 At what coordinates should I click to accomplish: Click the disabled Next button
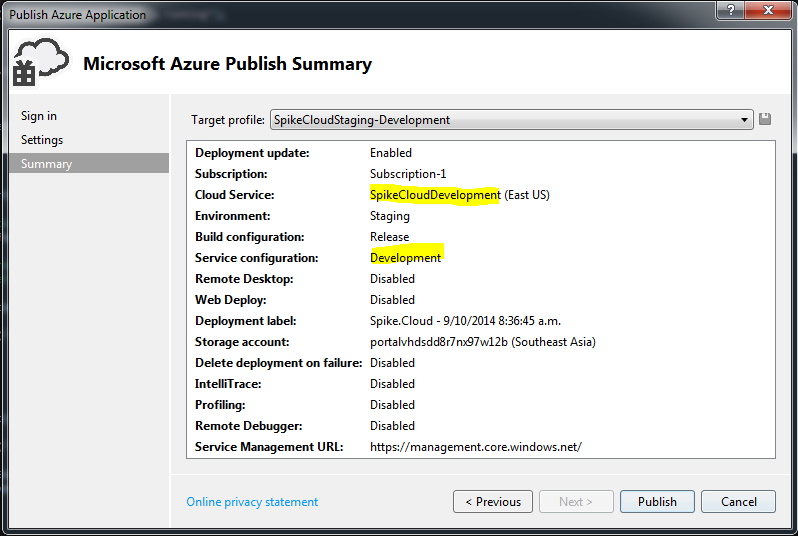pos(576,502)
